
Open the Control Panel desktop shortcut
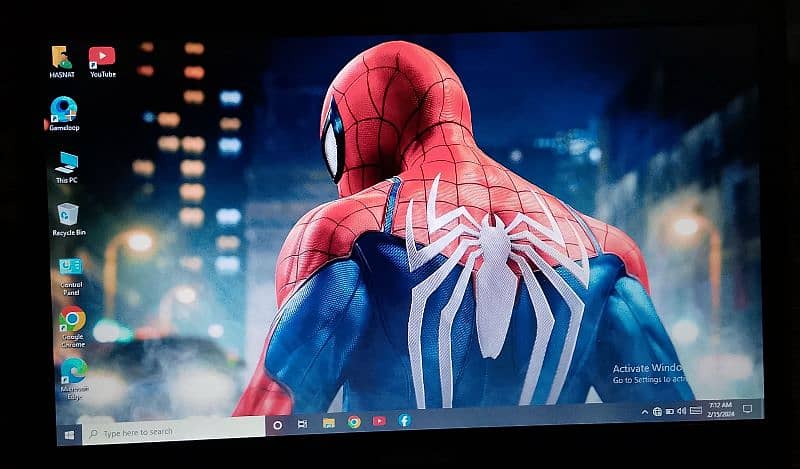point(71,268)
